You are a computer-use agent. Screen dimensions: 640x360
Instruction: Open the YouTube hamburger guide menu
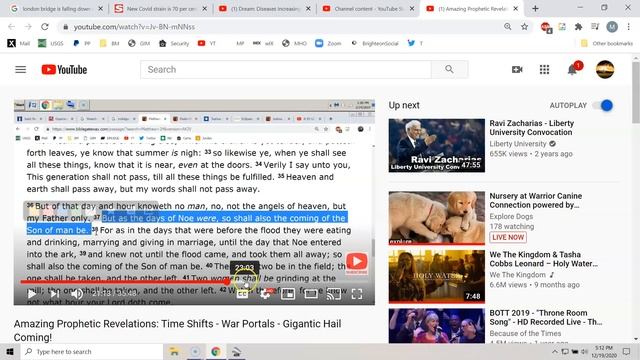[20, 69]
